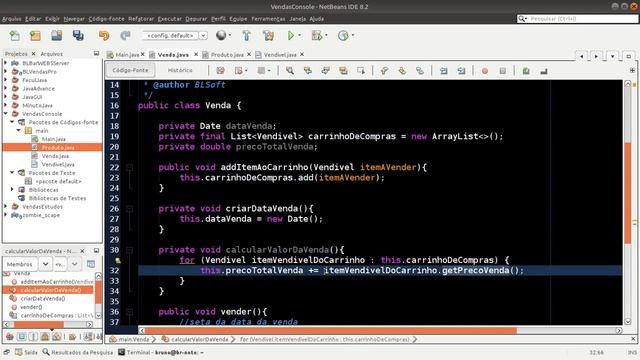Switch to the Main.java tab
640x360 pixels.
pyautogui.click(x=127, y=55)
